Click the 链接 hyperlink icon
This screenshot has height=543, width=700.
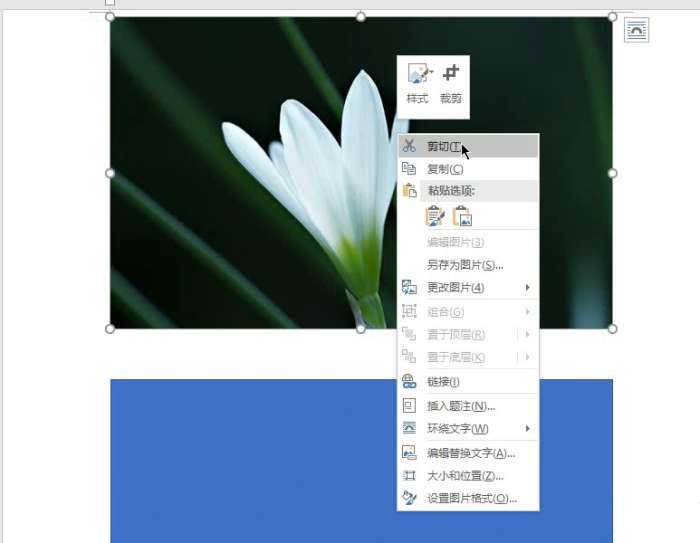(409, 381)
